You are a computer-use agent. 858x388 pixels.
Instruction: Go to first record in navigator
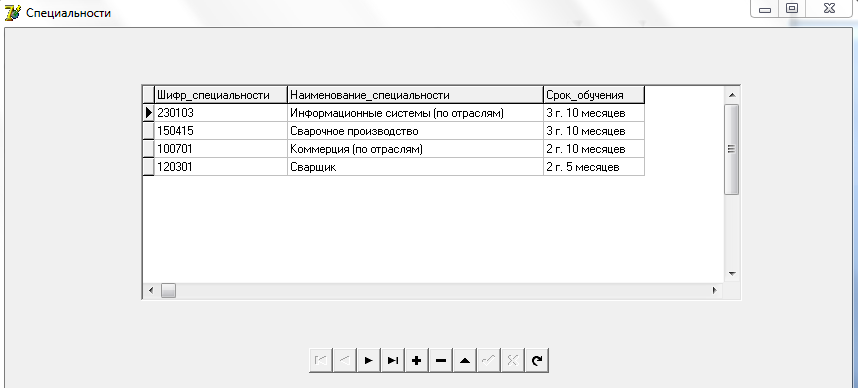pyautogui.click(x=321, y=360)
